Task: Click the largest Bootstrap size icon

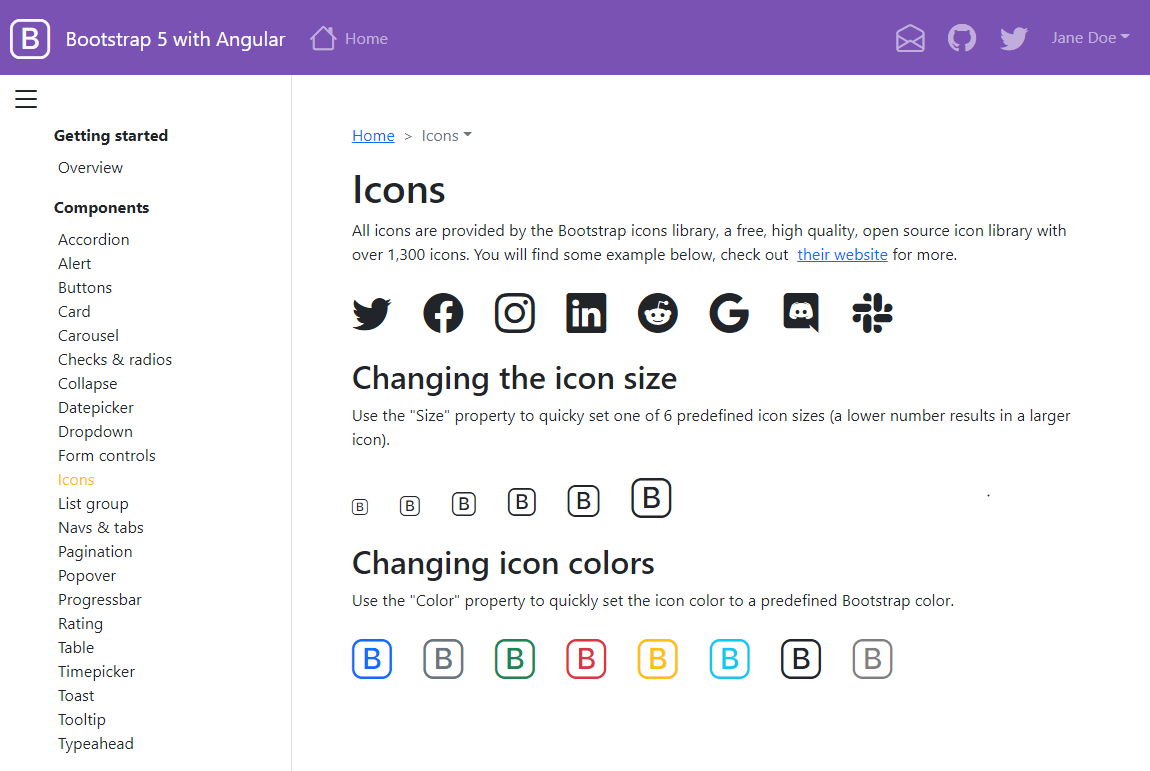Action: pyautogui.click(x=651, y=498)
